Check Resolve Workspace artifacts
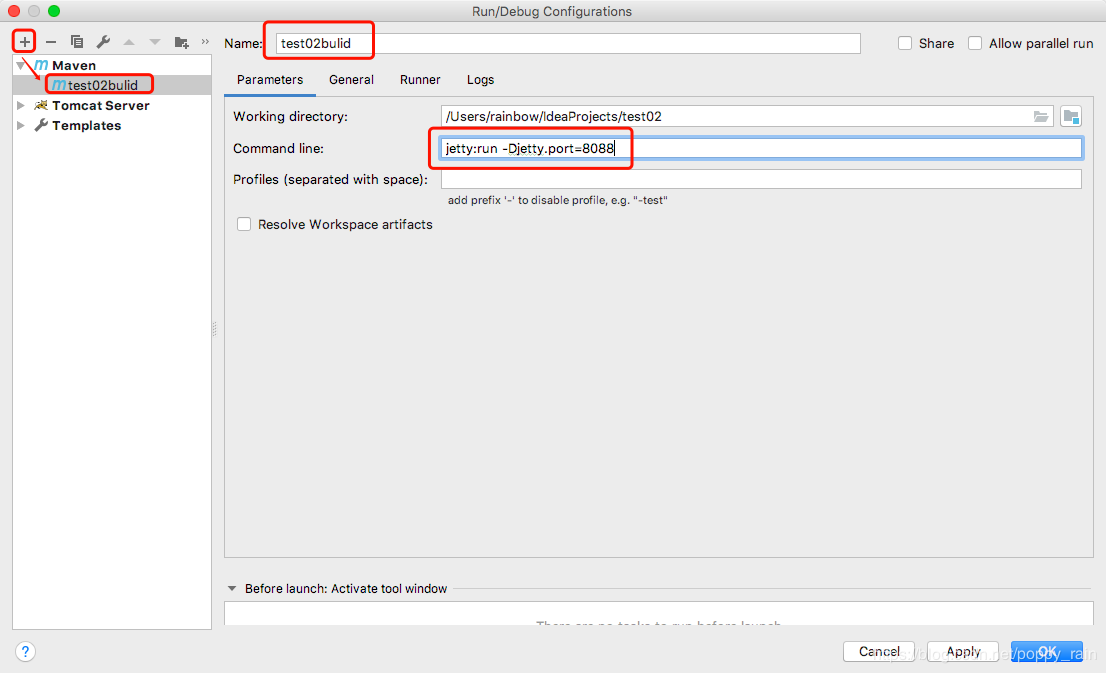 (244, 224)
